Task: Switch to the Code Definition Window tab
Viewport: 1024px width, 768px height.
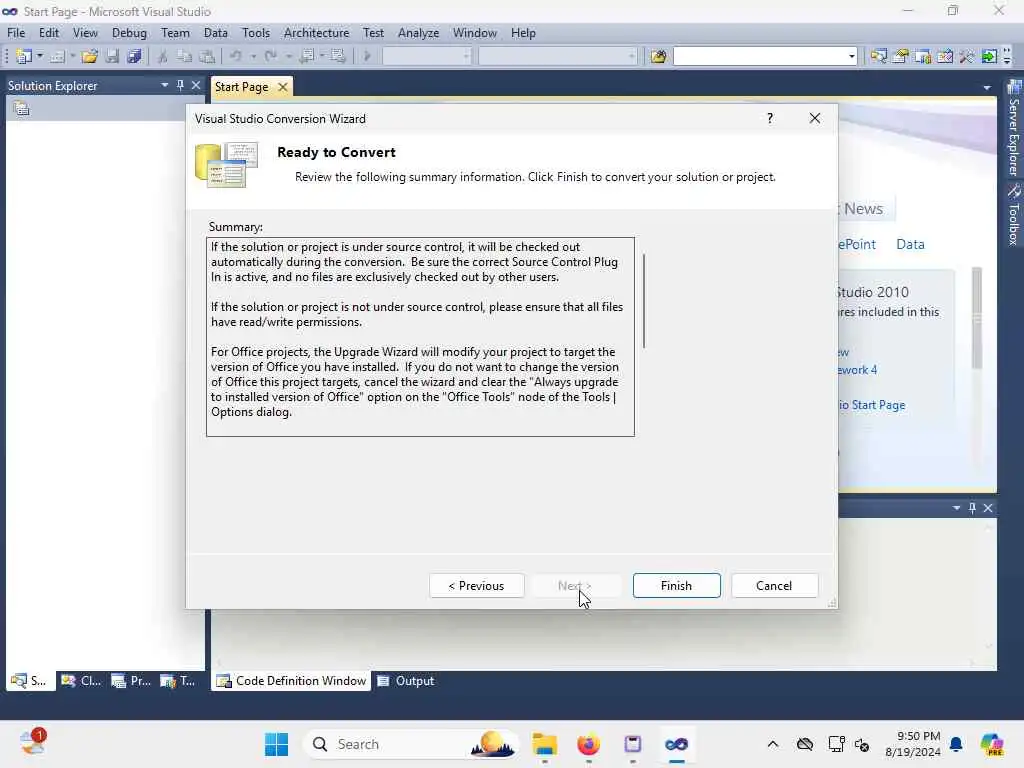Action: pyautogui.click(x=291, y=681)
